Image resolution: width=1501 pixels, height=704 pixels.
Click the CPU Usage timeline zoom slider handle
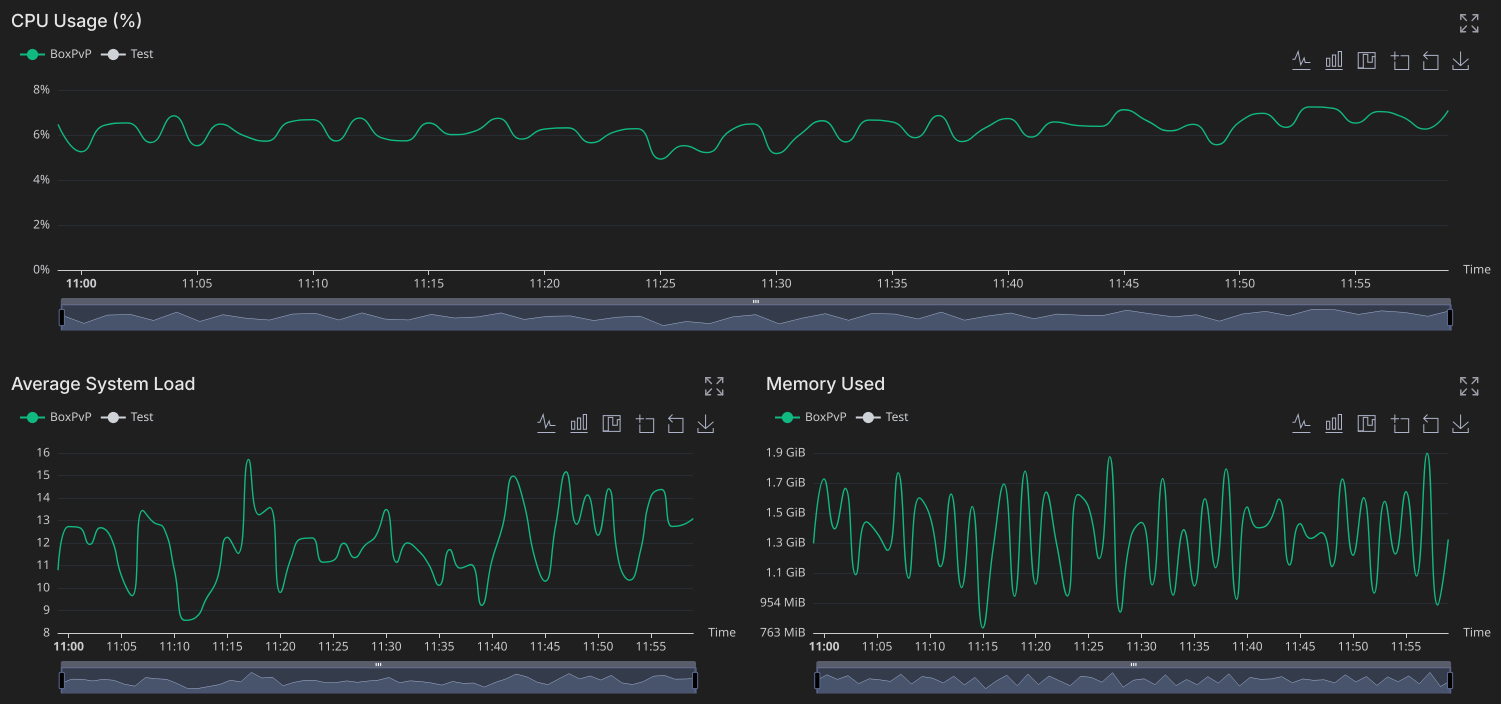click(755, 299)
